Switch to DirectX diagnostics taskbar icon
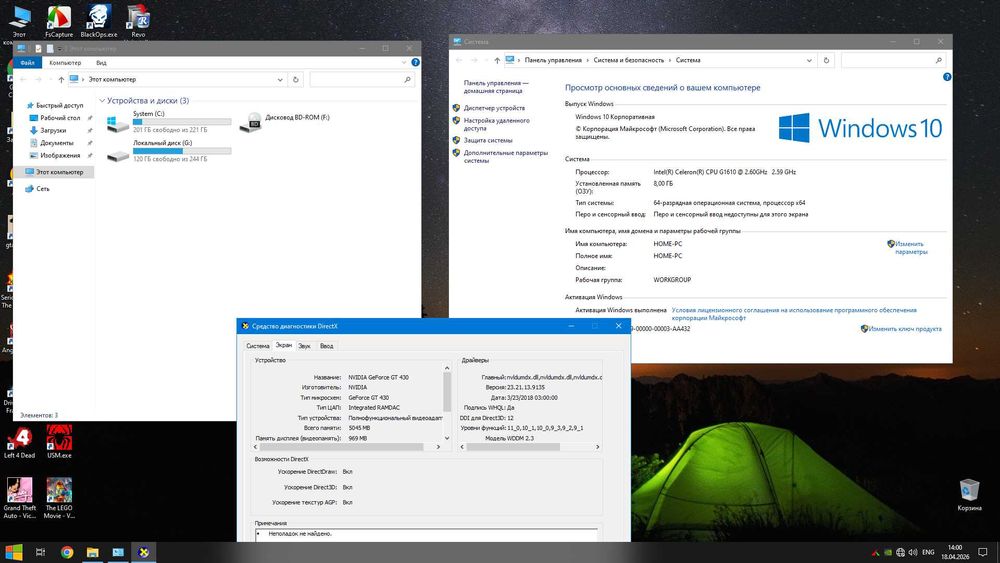This screenshot has width=1000, height=563. click(143, 552)
